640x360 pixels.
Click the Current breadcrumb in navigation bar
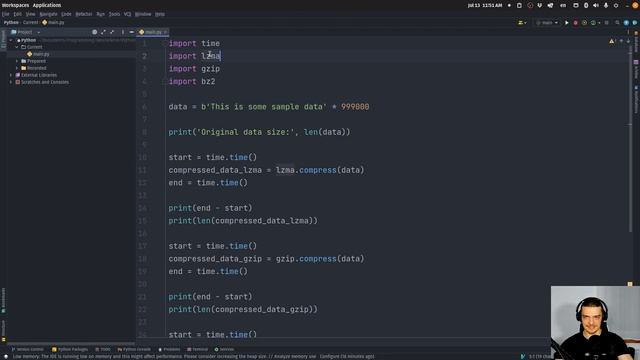pos(30,22)
